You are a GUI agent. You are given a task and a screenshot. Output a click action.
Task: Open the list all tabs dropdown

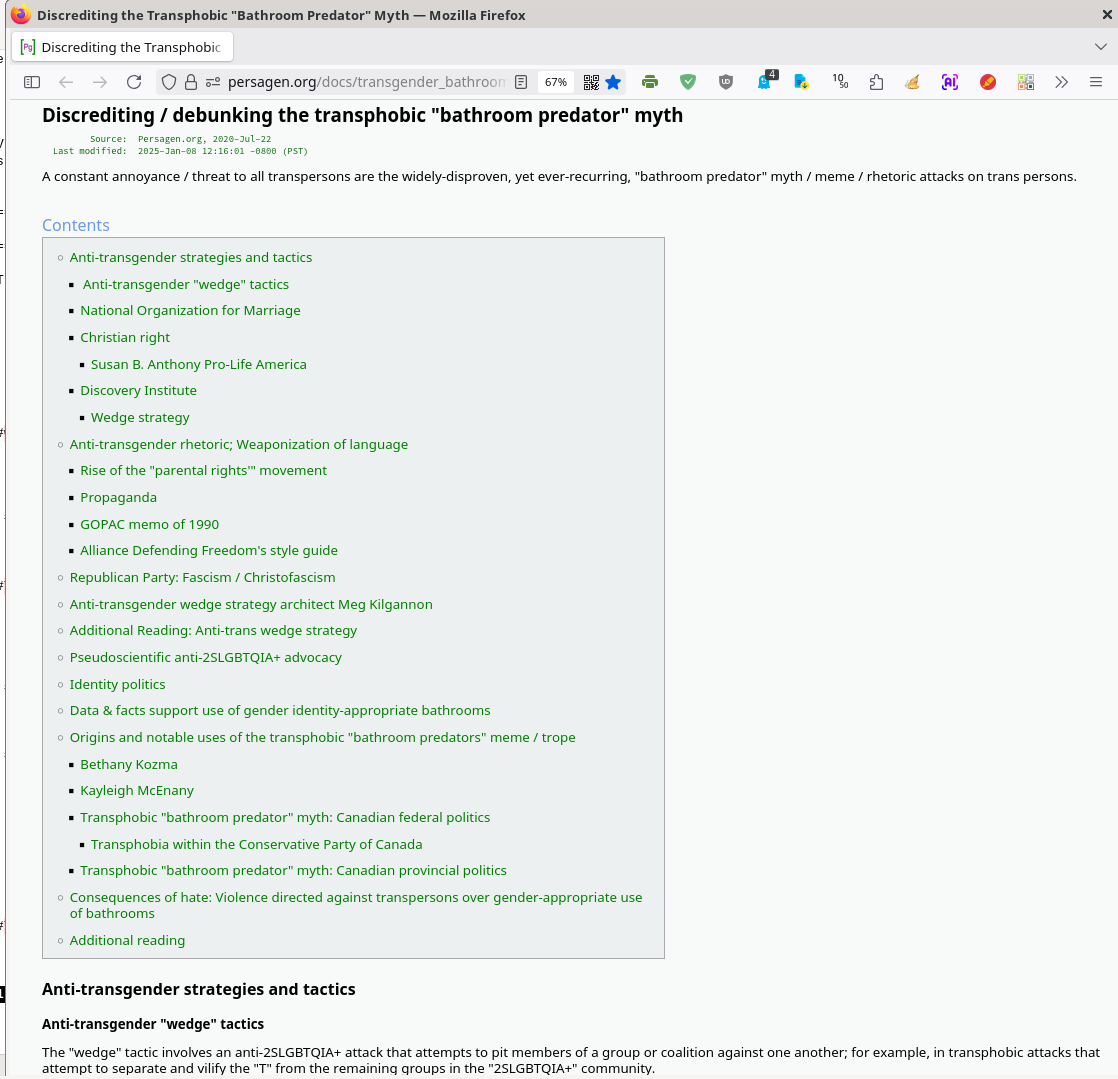pyautogui.click(x=1101, y=47)
